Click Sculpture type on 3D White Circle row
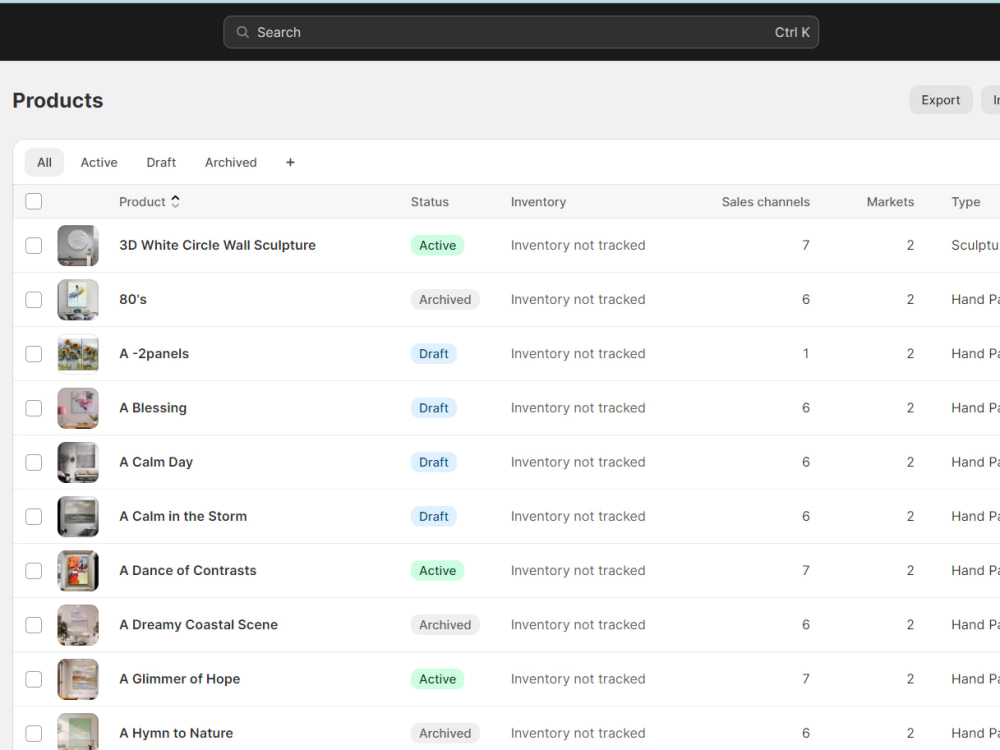This screenshot has height=750, width=1000. tap(975, 246)
